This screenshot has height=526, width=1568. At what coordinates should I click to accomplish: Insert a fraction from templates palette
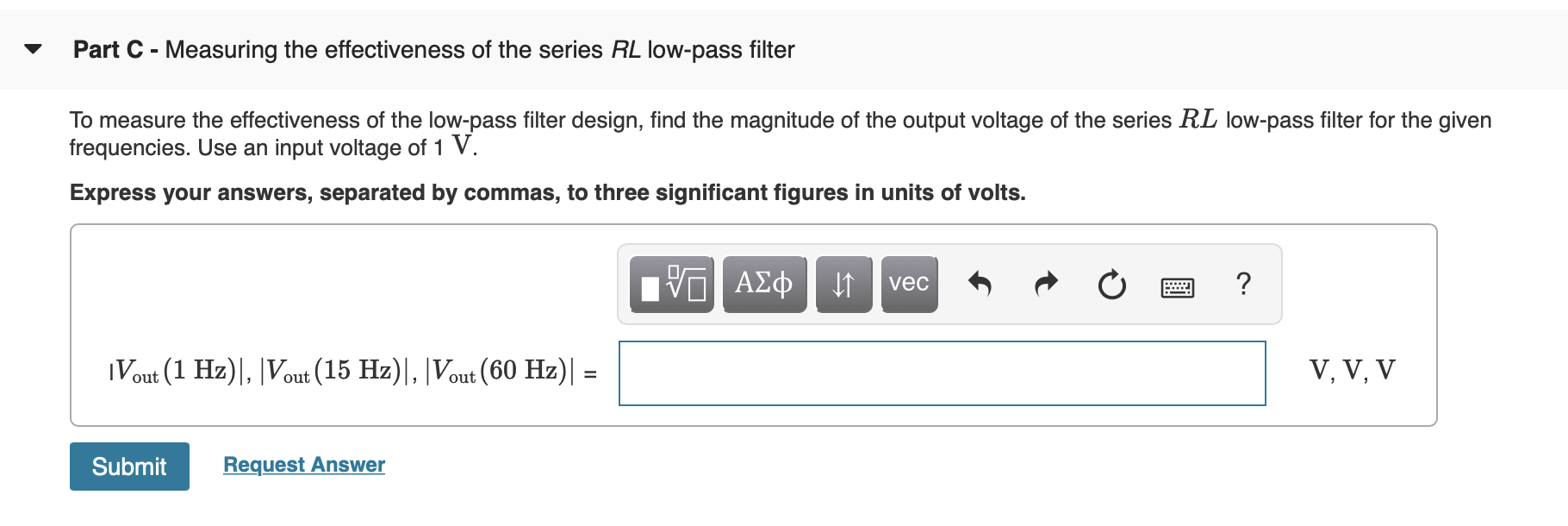click(x=672, y=285)
